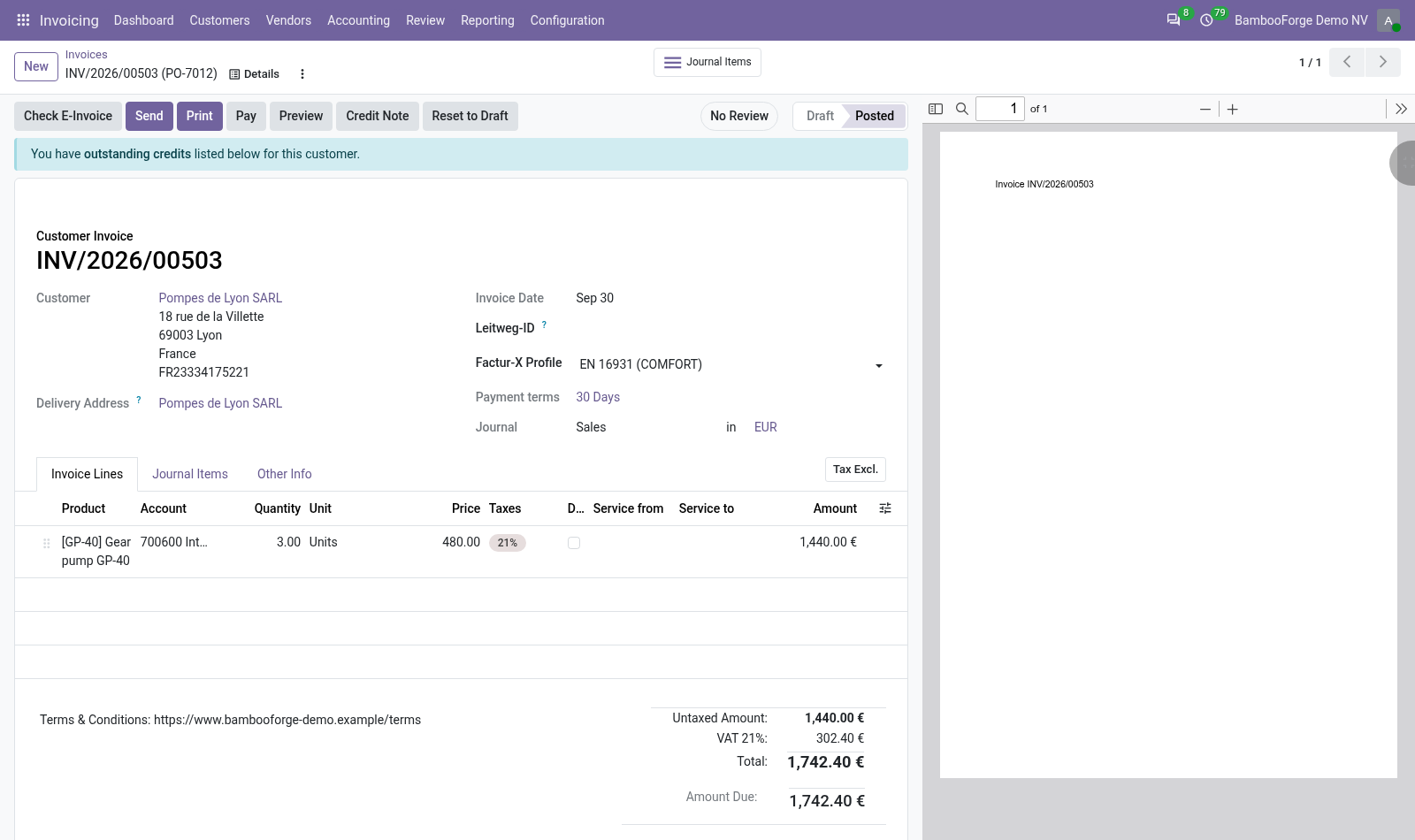Open the user avatar menu

coord(1388,20)
